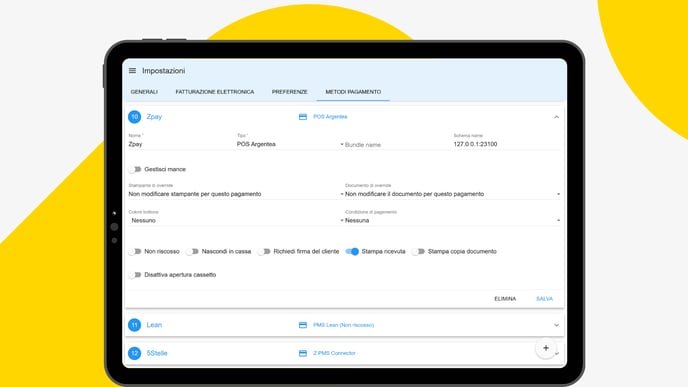Switch to the Fatturazione Elettronica tab
Image resolution: width=688 pixels, height=387 pixels.
tap(215, 92)
